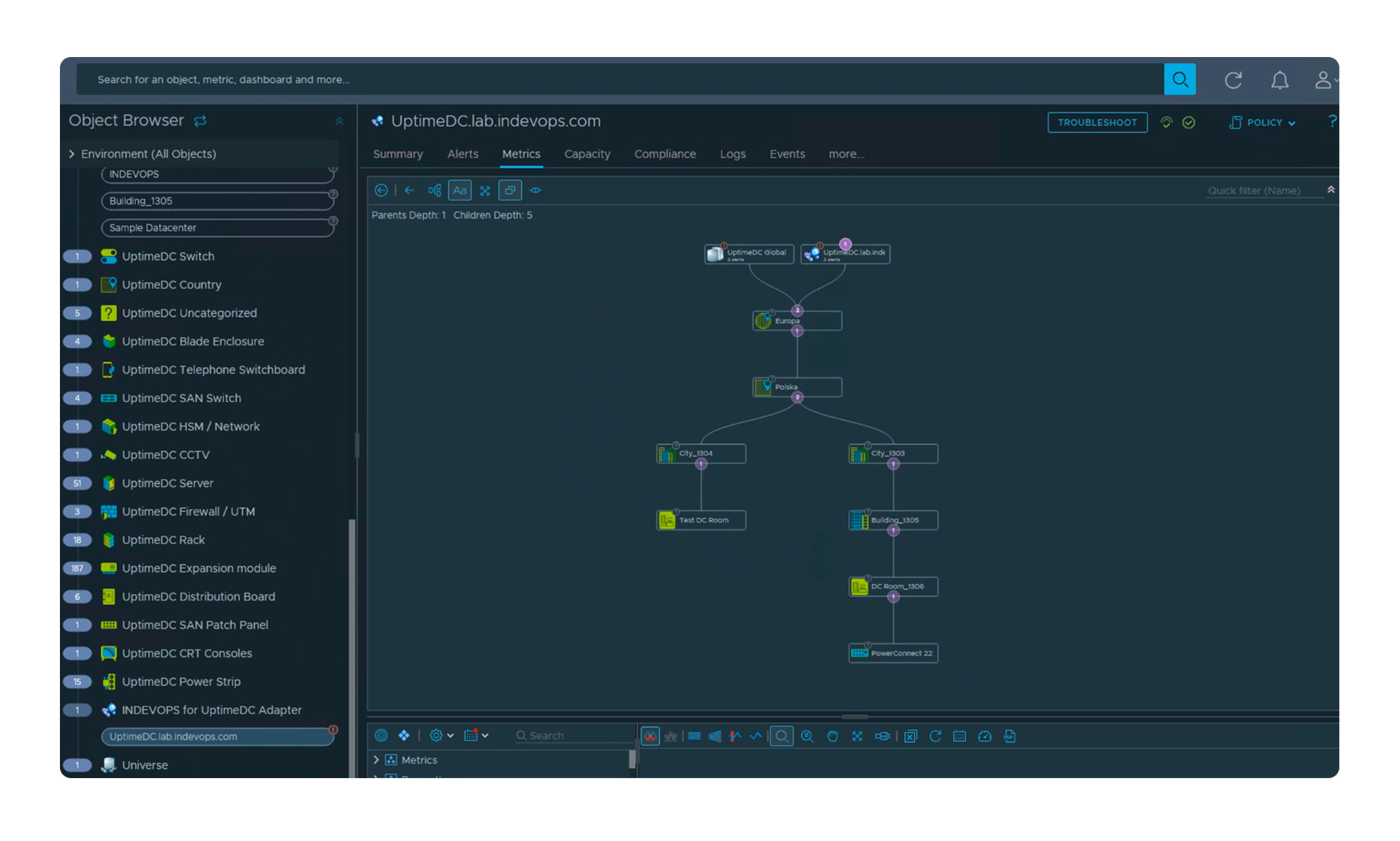
Task: Click the hierarchy layout icon in graph toolbar
Action: (434, 190)
